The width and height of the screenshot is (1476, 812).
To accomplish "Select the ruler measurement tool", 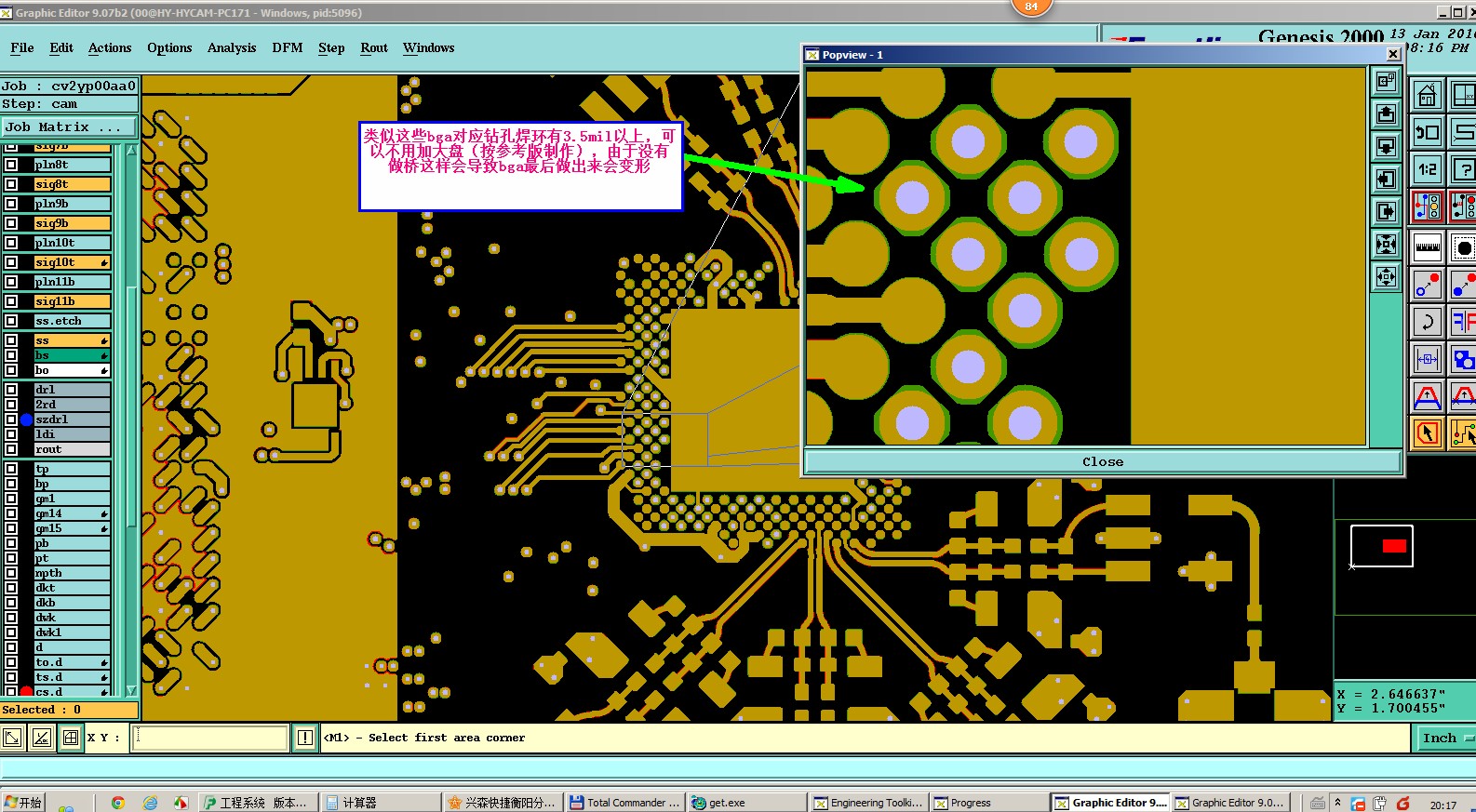I will (x=1427, y=247).
